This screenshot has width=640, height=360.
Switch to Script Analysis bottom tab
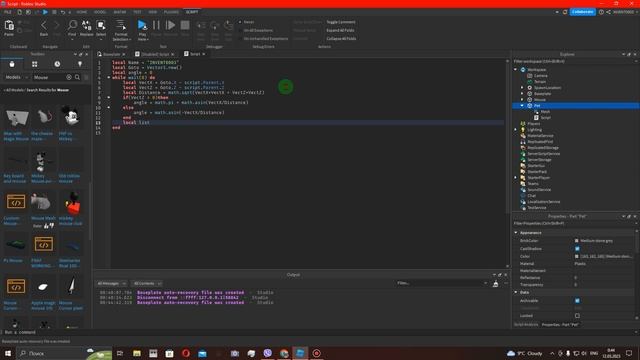[526, 325]
